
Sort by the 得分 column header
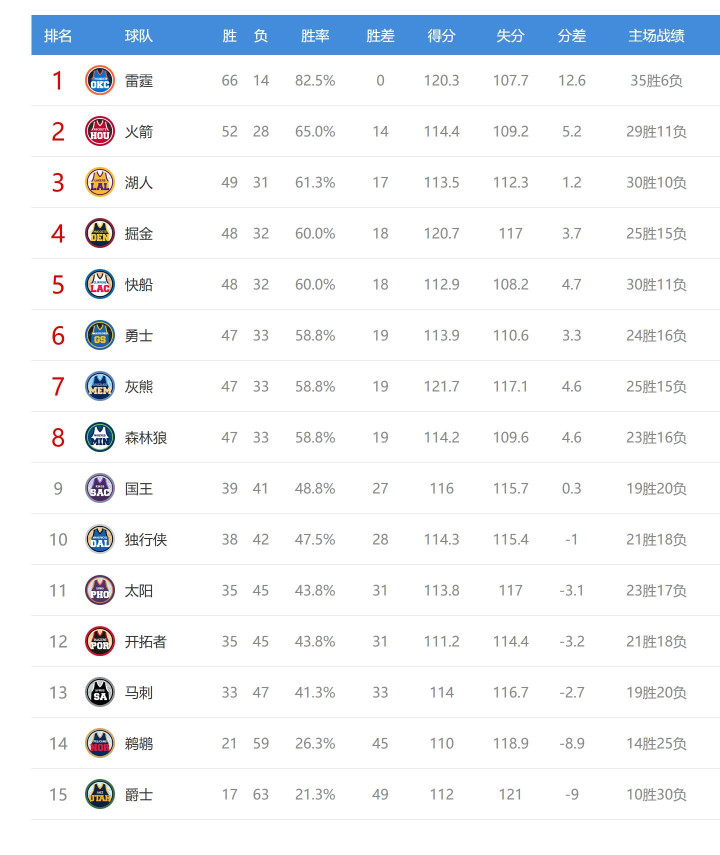441,36
